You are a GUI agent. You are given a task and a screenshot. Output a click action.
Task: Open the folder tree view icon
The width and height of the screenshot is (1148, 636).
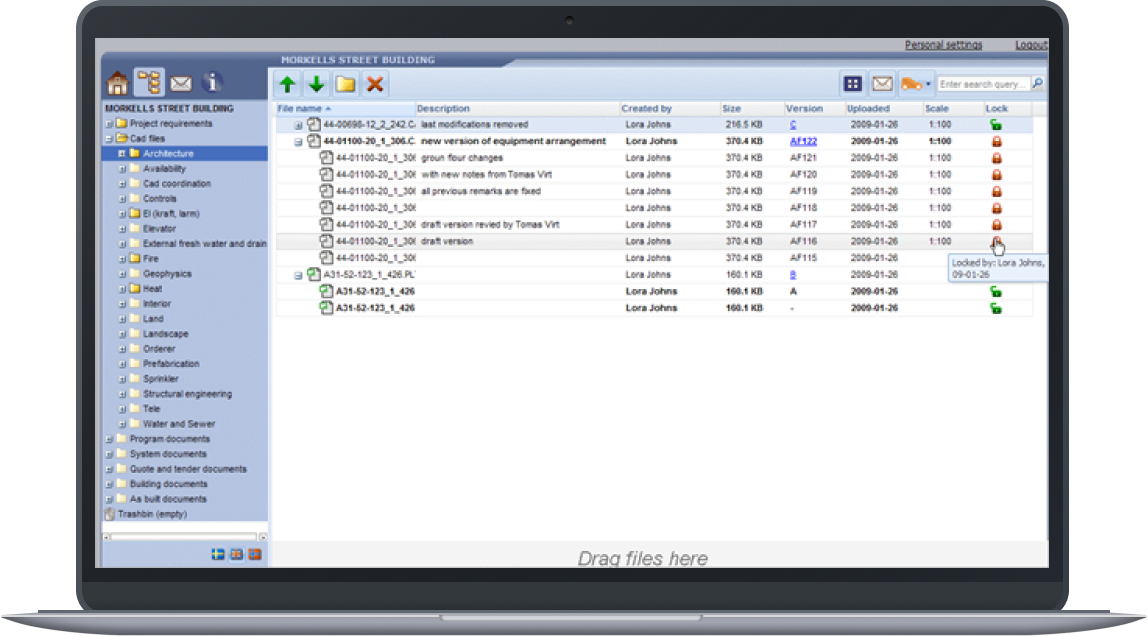(x=149, y=82)
